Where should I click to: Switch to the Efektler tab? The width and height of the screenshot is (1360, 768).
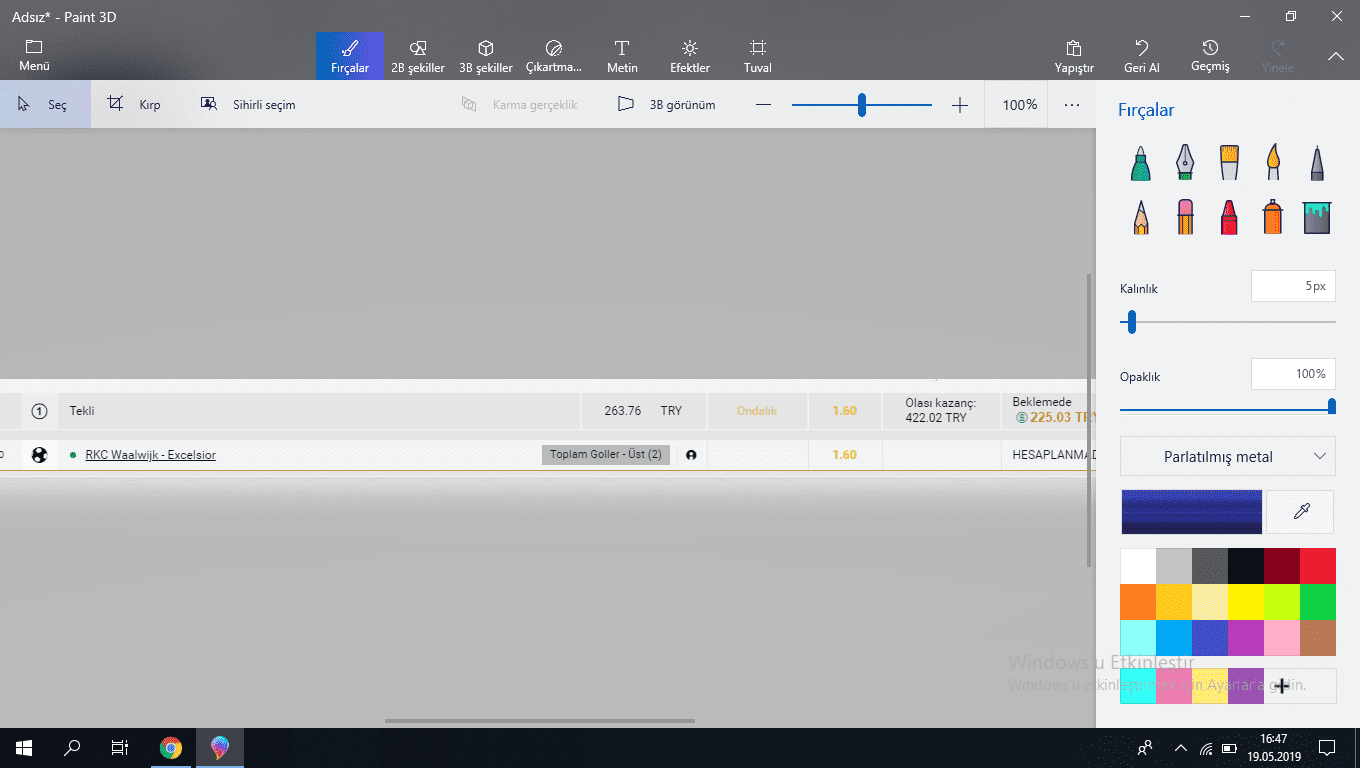pos(690,56)
